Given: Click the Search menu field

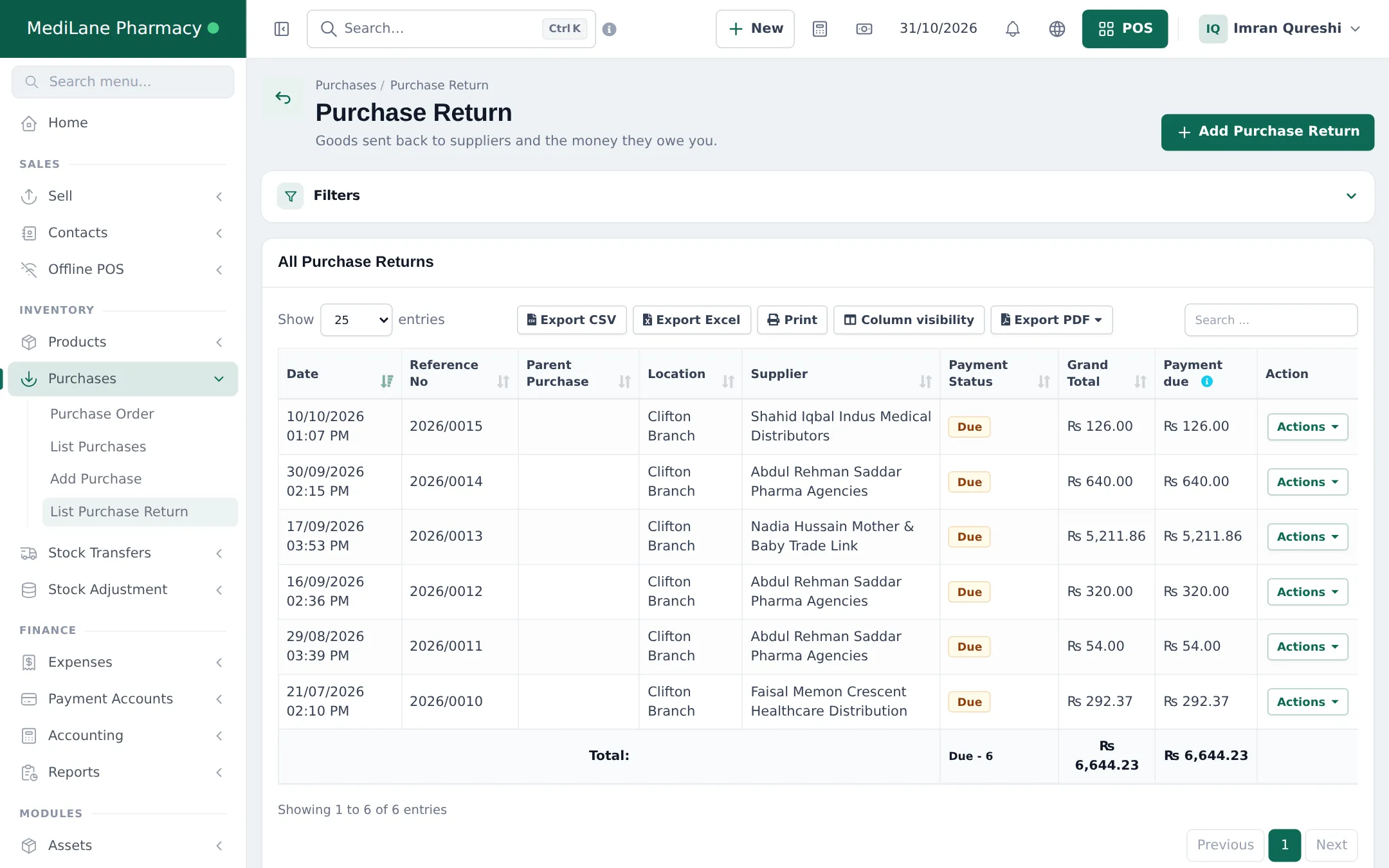Looking at the screenshot, I should point(123,82).
